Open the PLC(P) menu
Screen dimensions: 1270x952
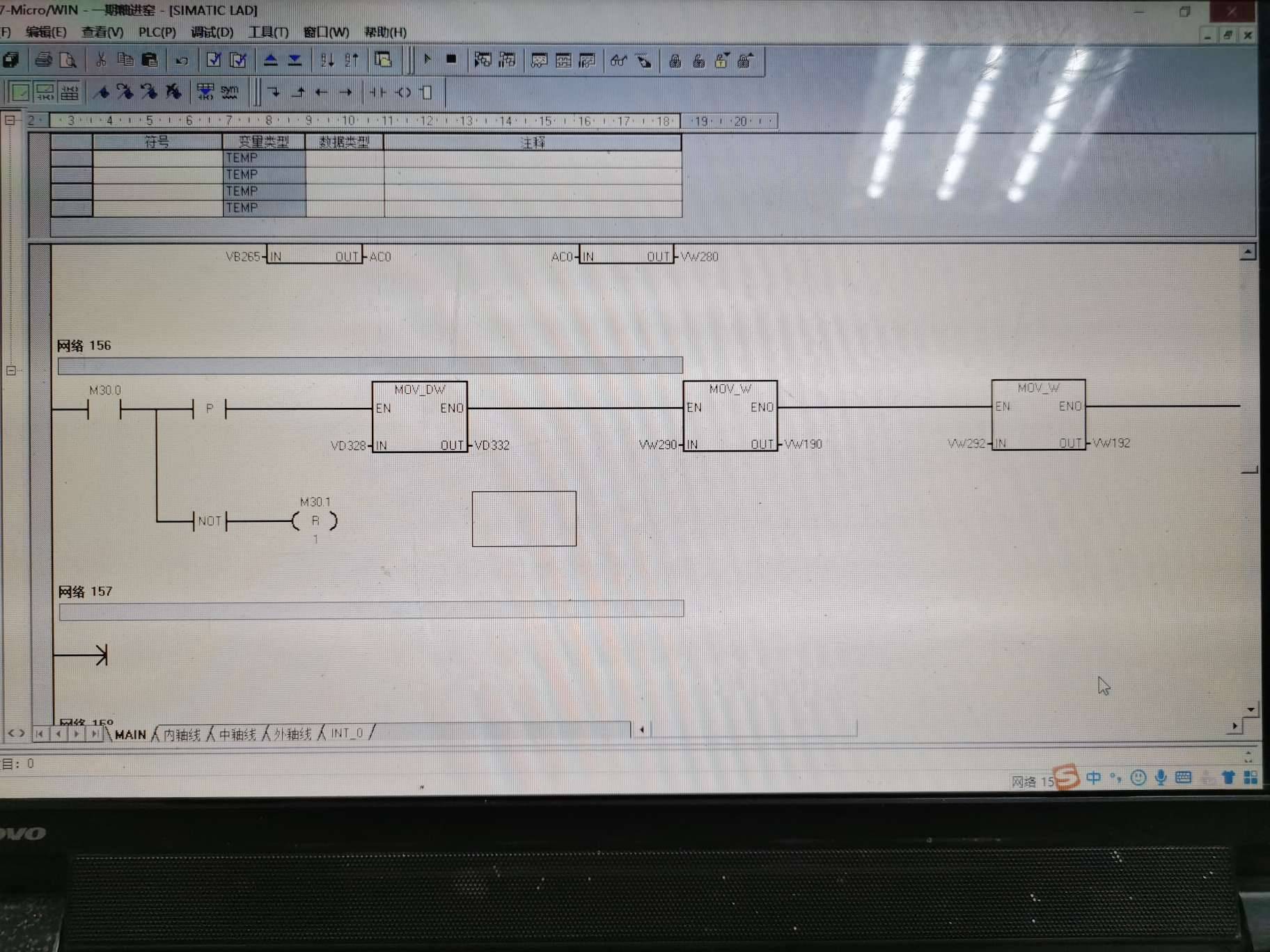click(157, 32)
